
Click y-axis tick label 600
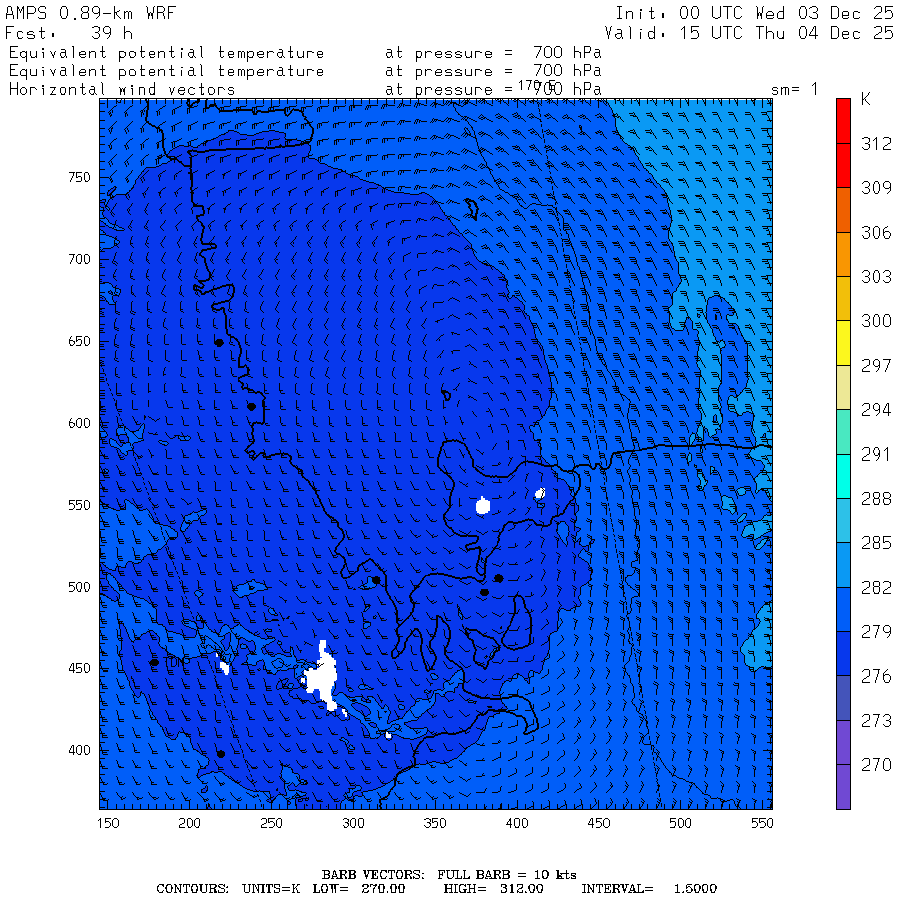[79, 424]
